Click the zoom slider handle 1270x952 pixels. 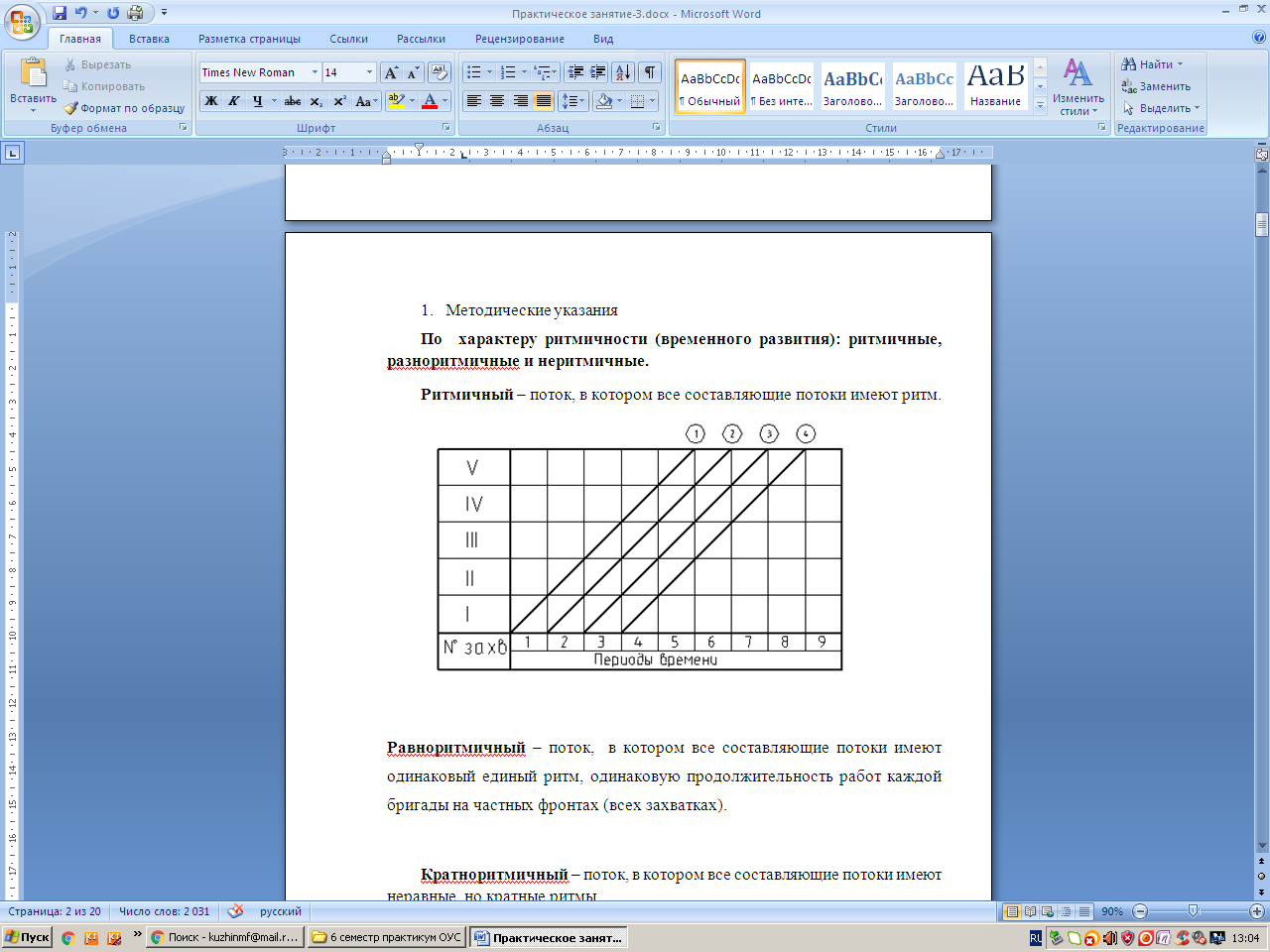coord(1193,911)
